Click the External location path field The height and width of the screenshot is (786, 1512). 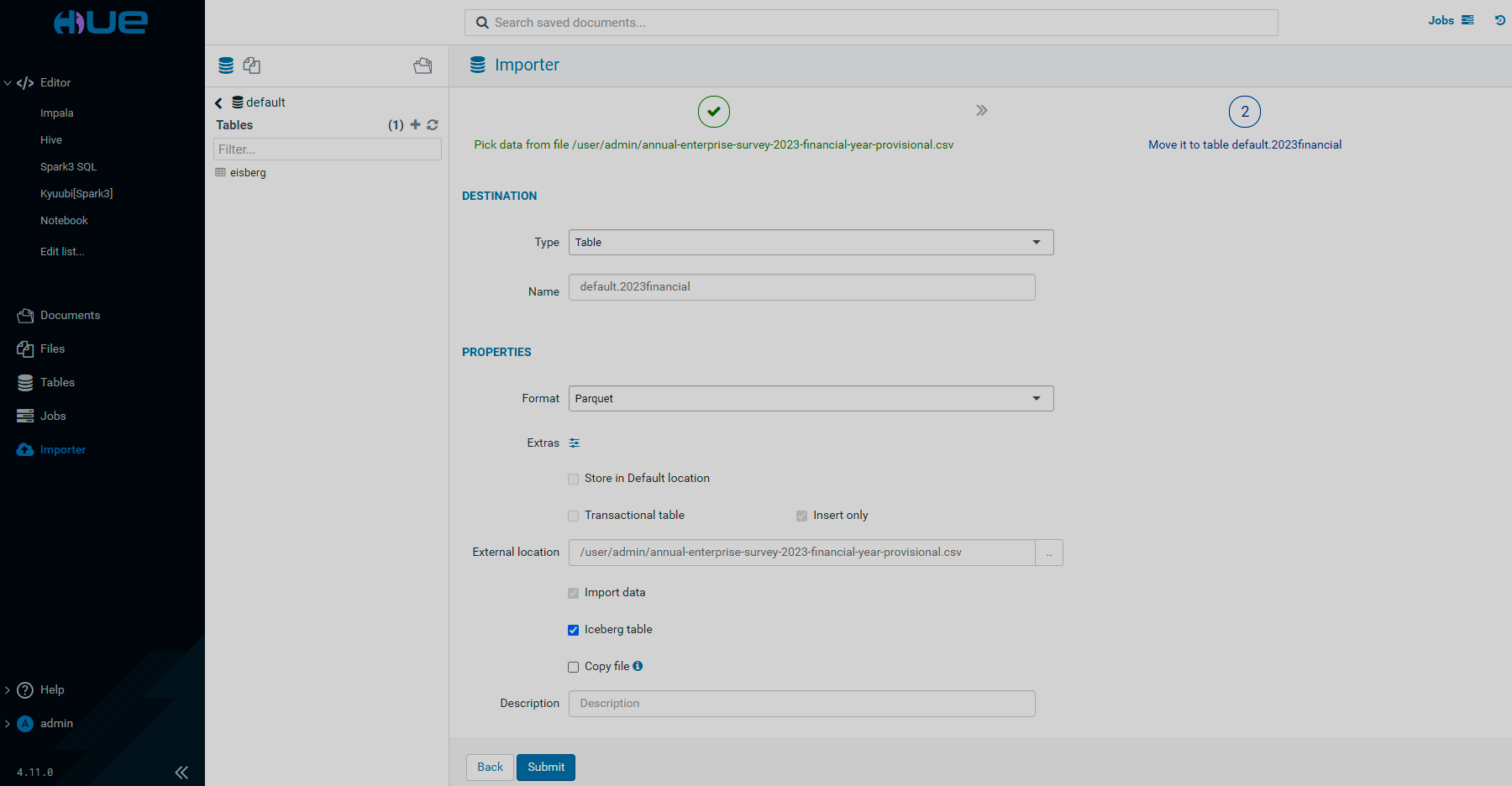802,553
